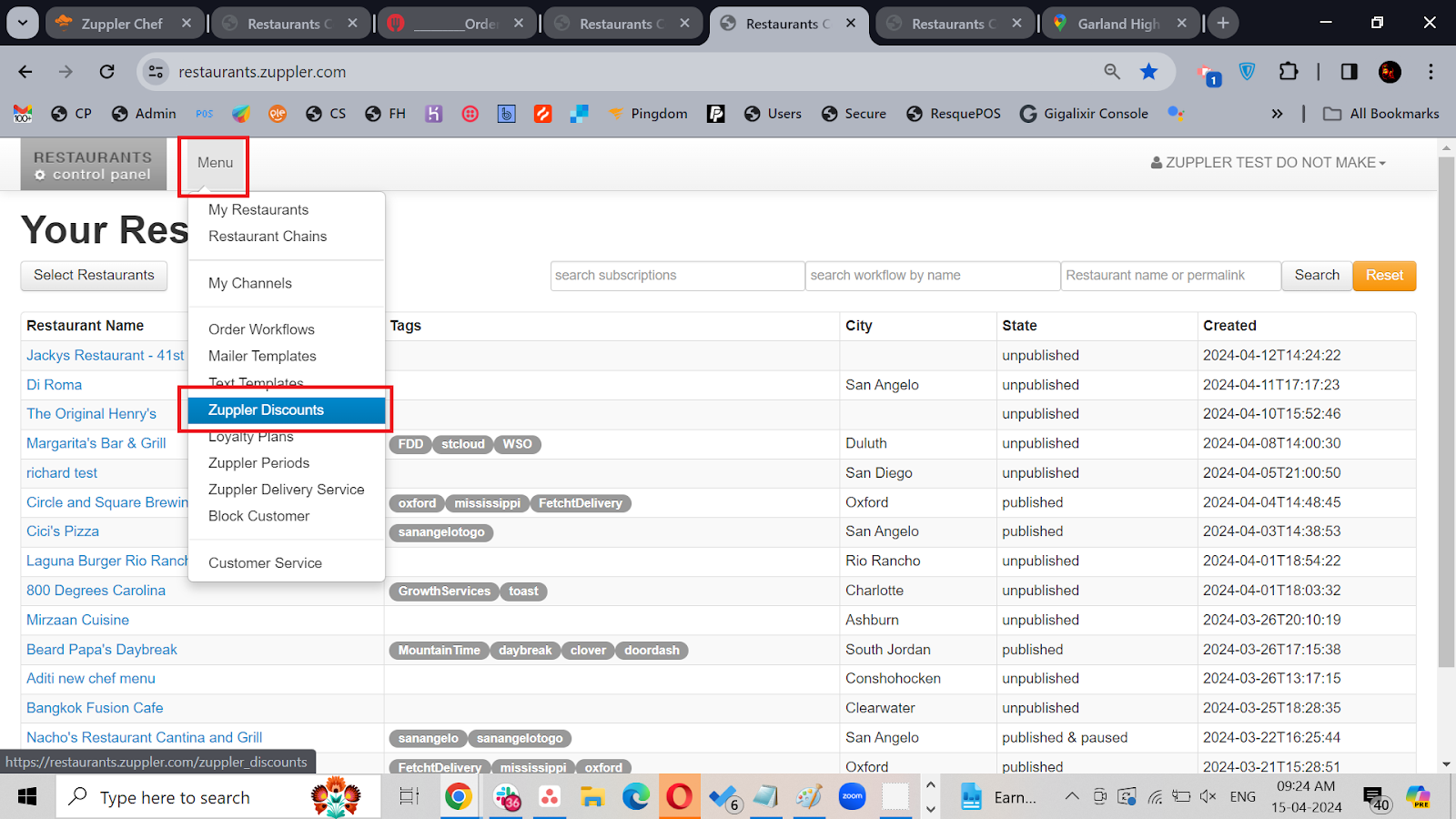The image size is (1456, 819).
Task: Toggle the browser side panel
Action: tap(1350, 72)
